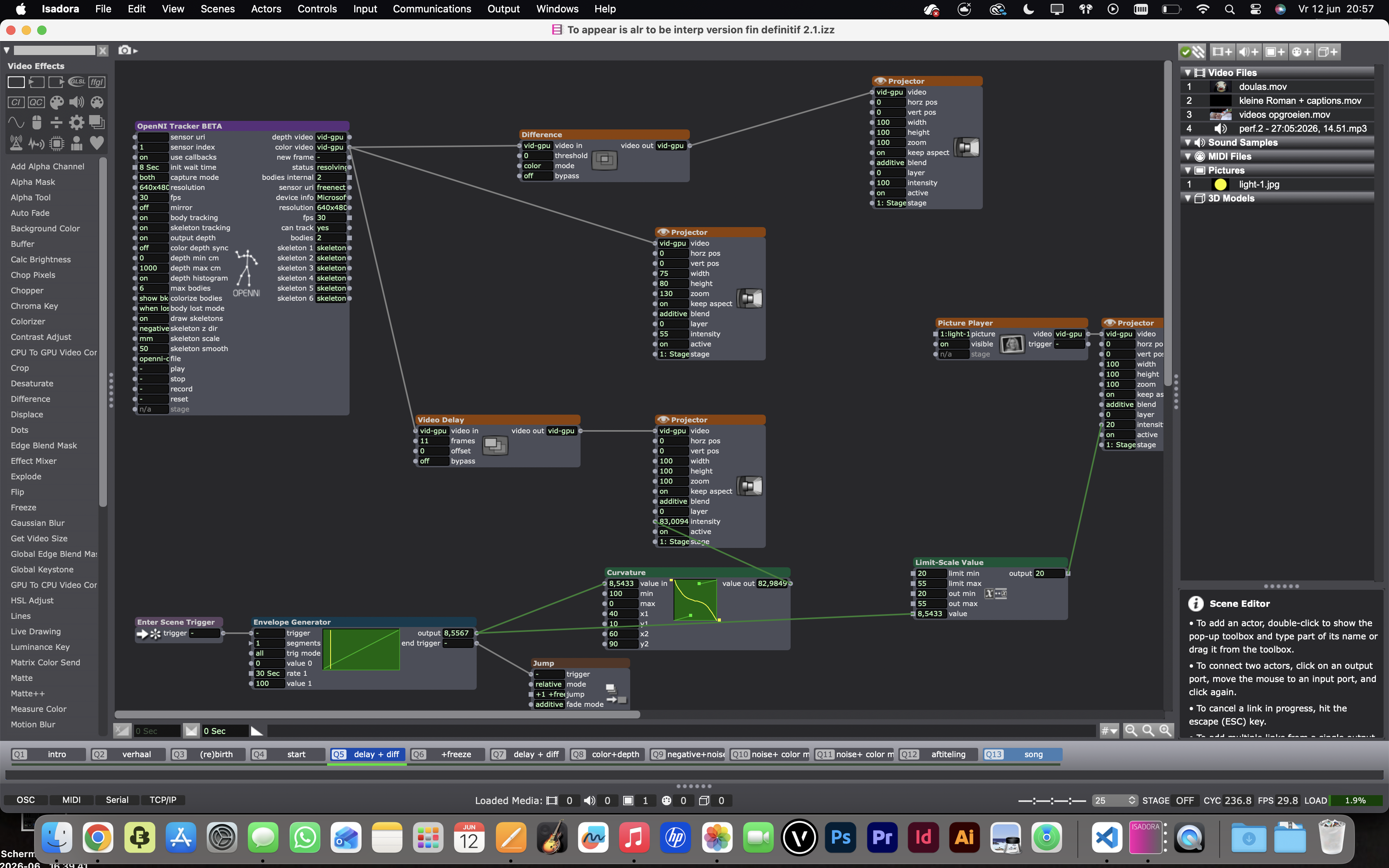Clear toolbox search with X button
This screenshot has width=1389, height=868.
tap(103, 50)
